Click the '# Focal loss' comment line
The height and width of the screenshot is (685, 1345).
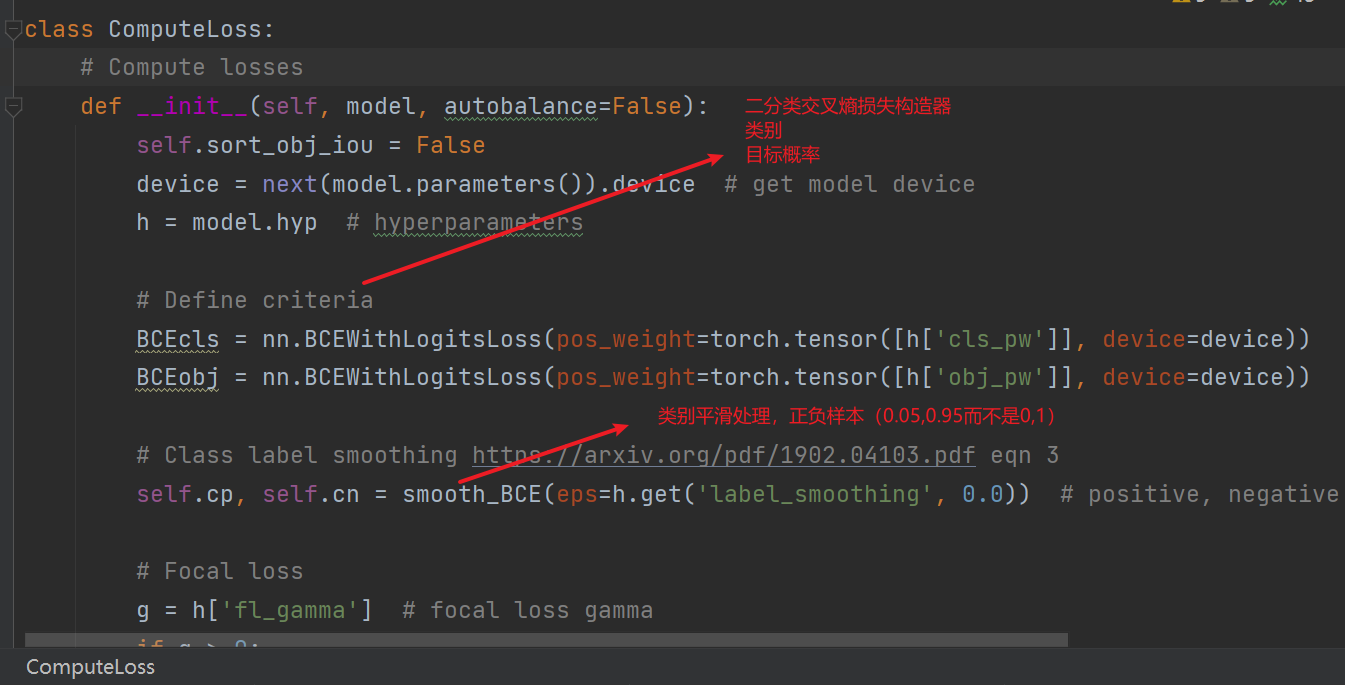[x=219, y=572]
